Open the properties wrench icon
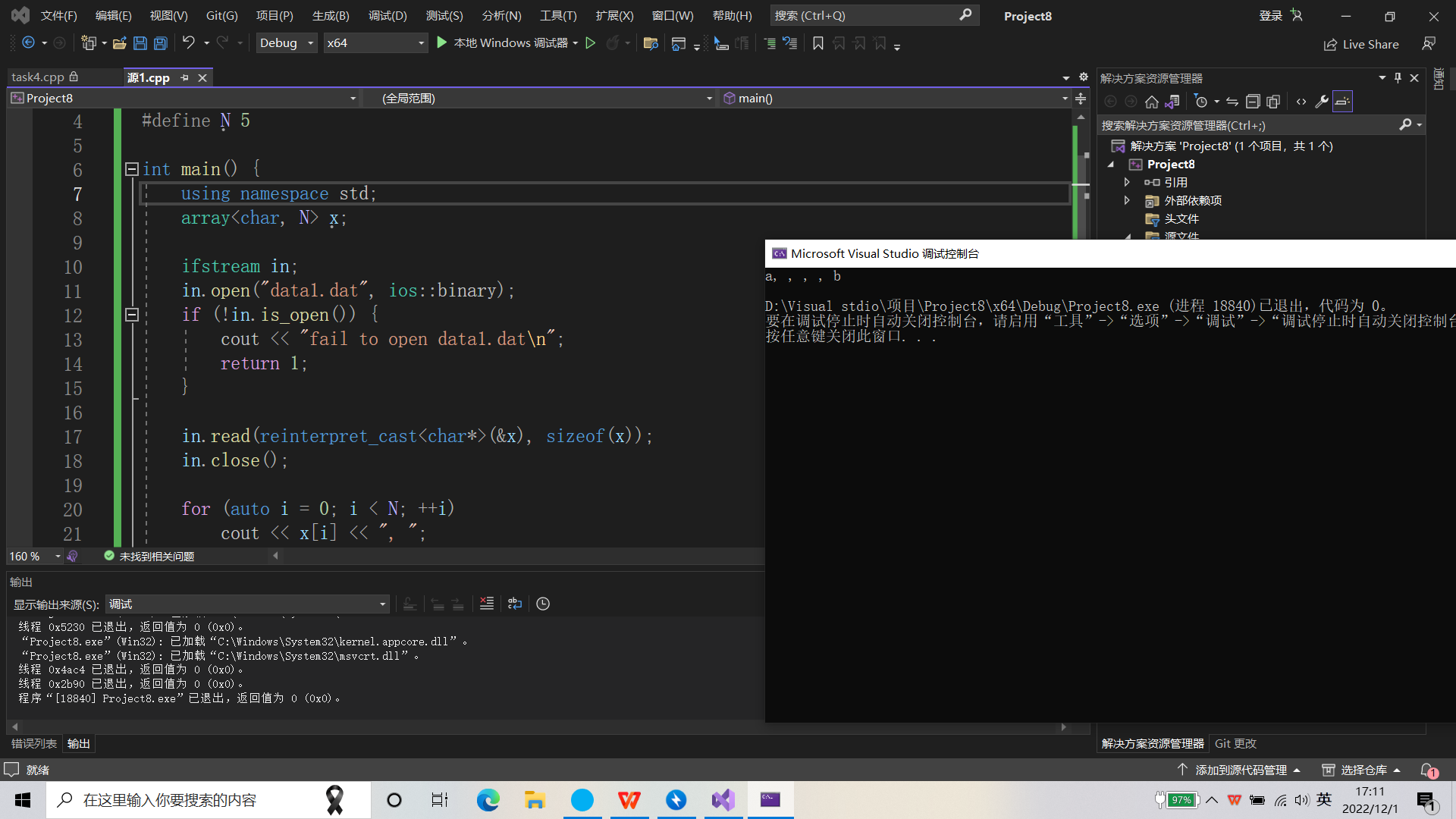Screen dimensions: 1456x819 [x=1321, y=102]
